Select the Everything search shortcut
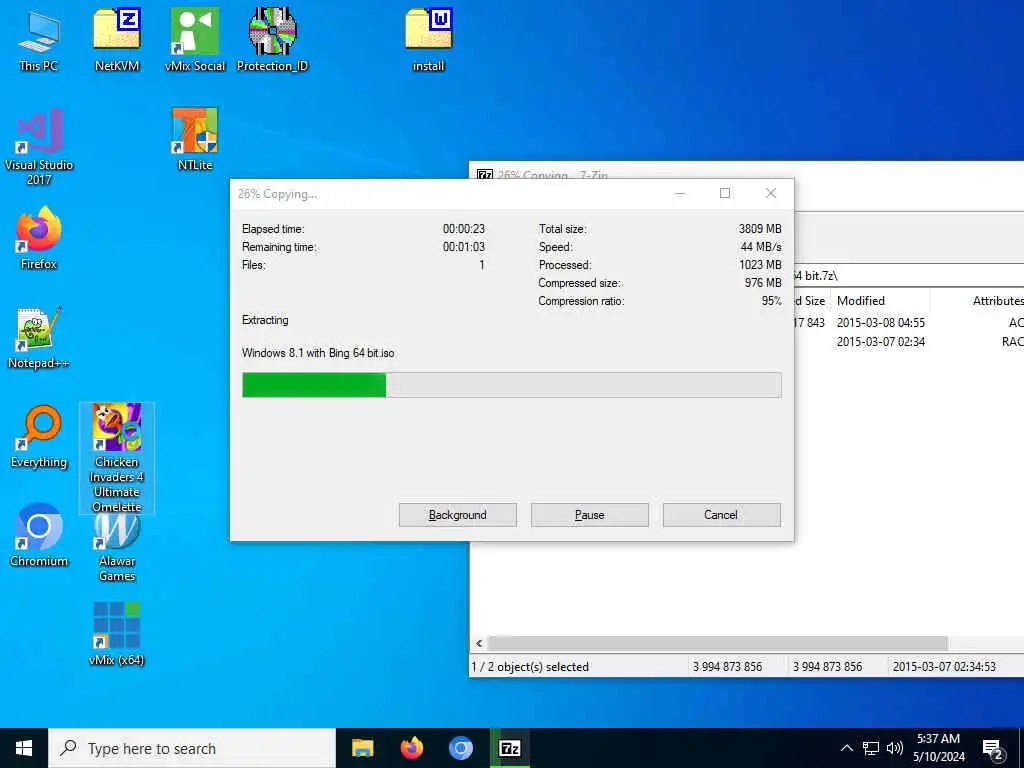 click(39, 438)
